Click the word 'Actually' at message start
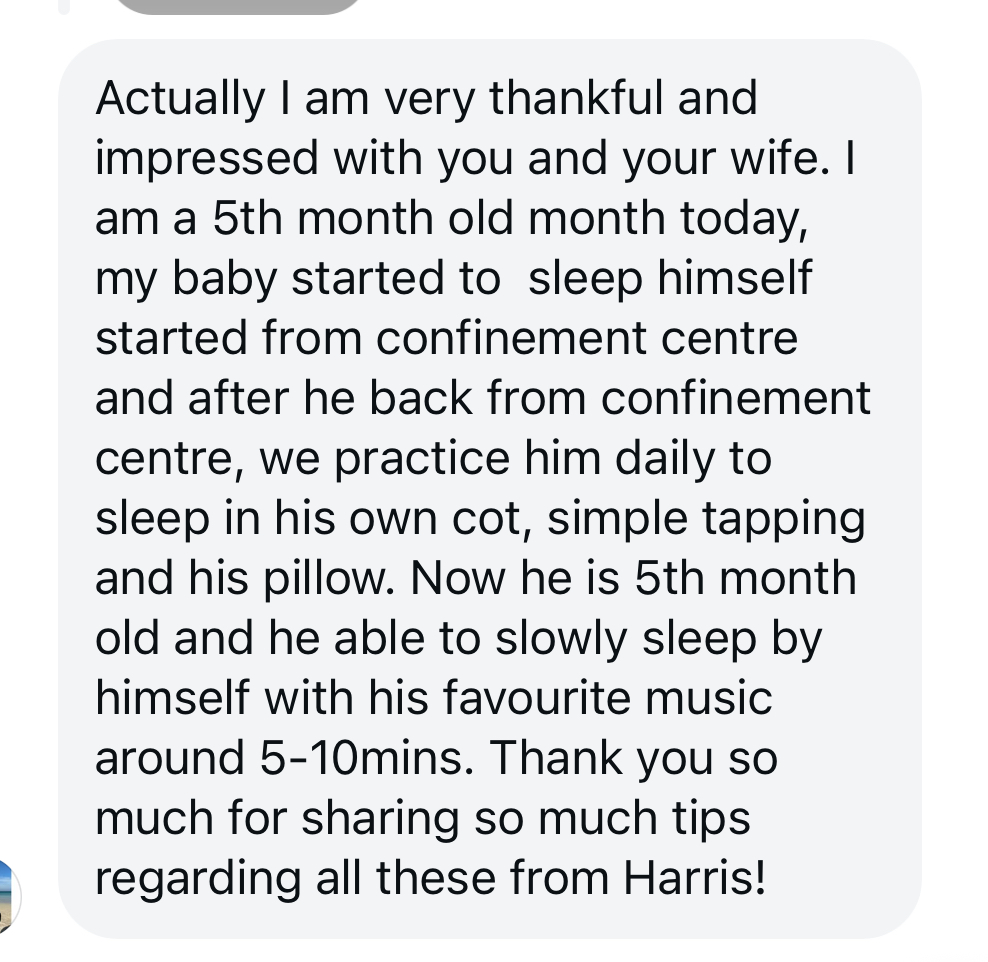This screenshot has width=988, height=962. point(180,100)
